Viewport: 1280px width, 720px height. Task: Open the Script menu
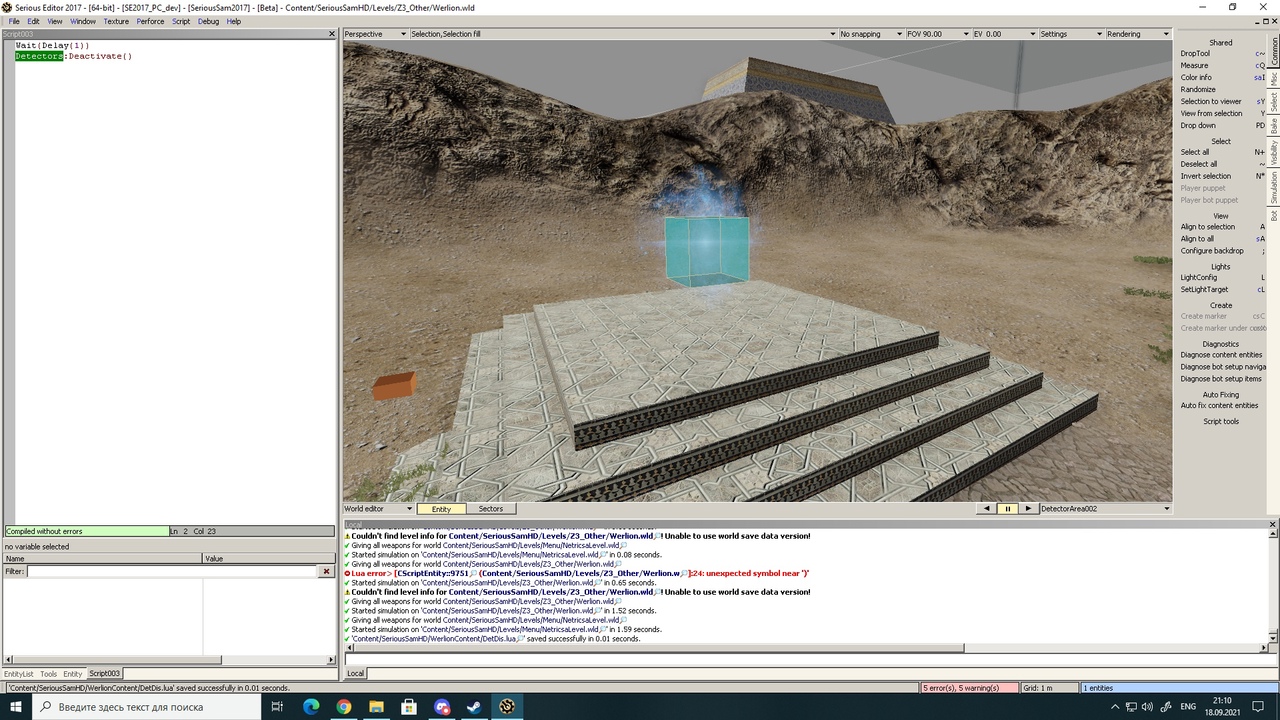[x=181, y=21]
